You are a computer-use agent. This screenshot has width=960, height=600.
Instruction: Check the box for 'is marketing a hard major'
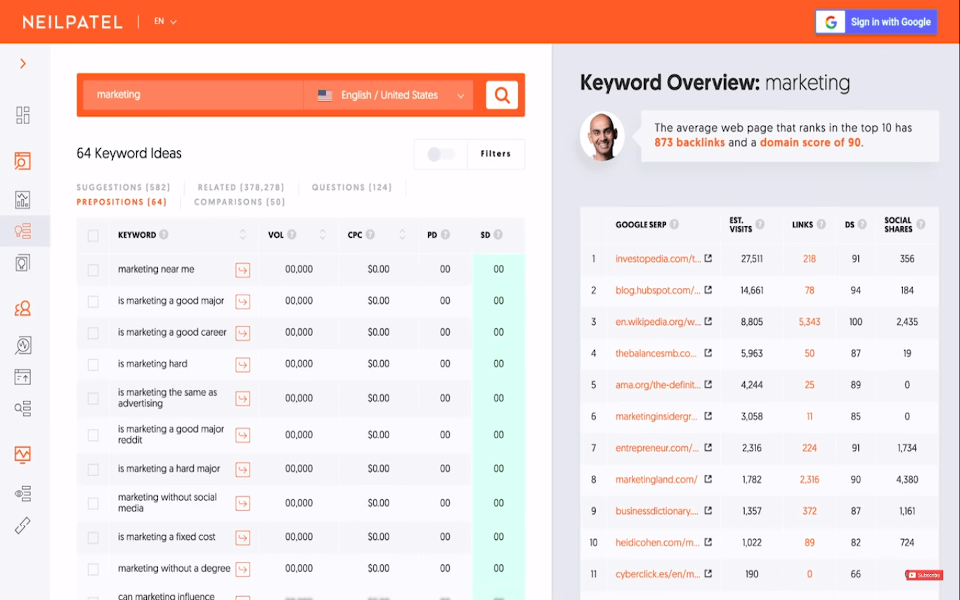(x=93, y=470)
